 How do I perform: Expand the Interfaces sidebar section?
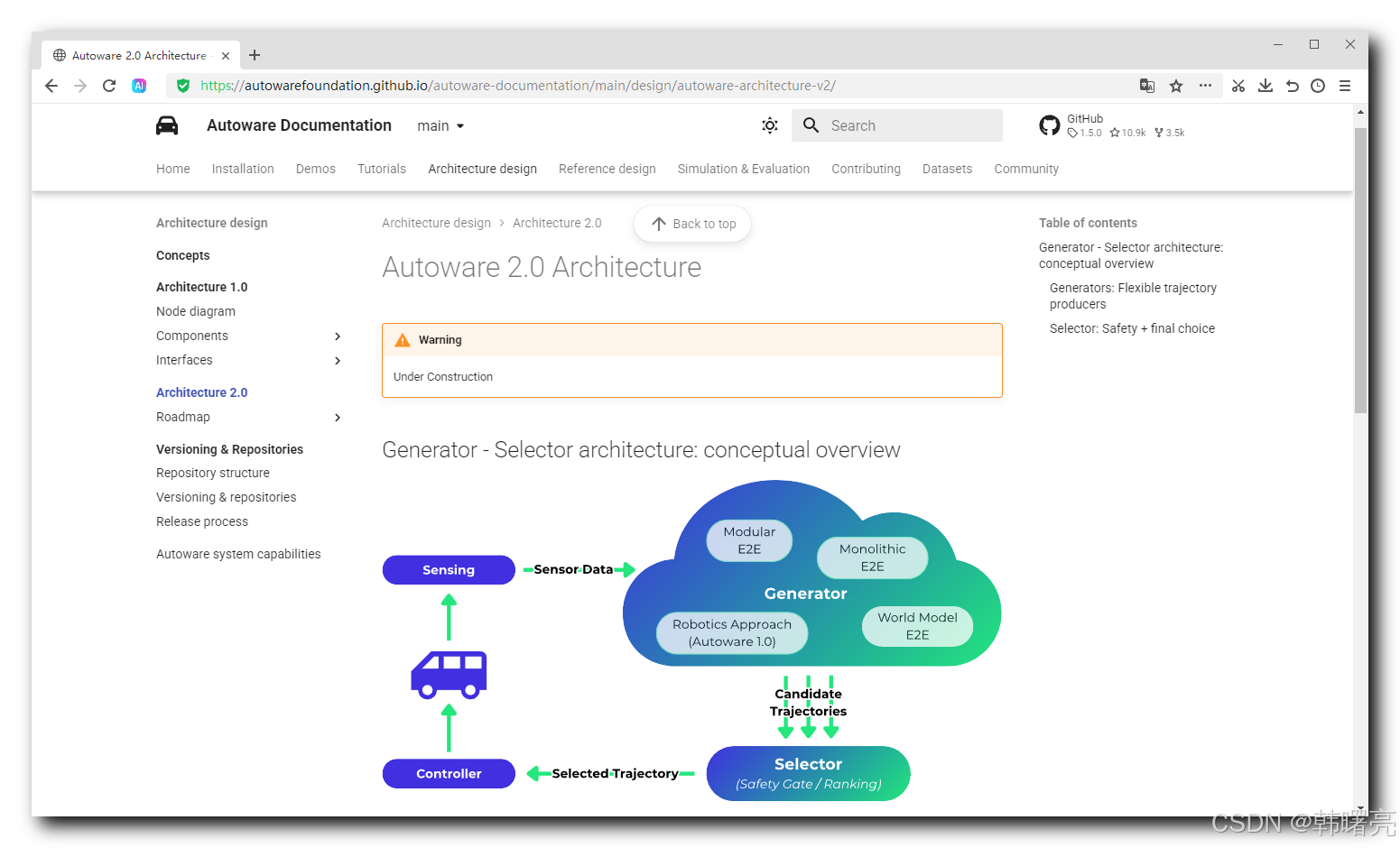click(x=338, y=360)
